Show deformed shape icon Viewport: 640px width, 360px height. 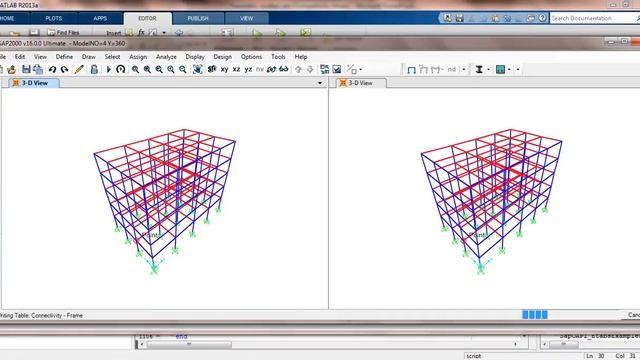[423, 70]
